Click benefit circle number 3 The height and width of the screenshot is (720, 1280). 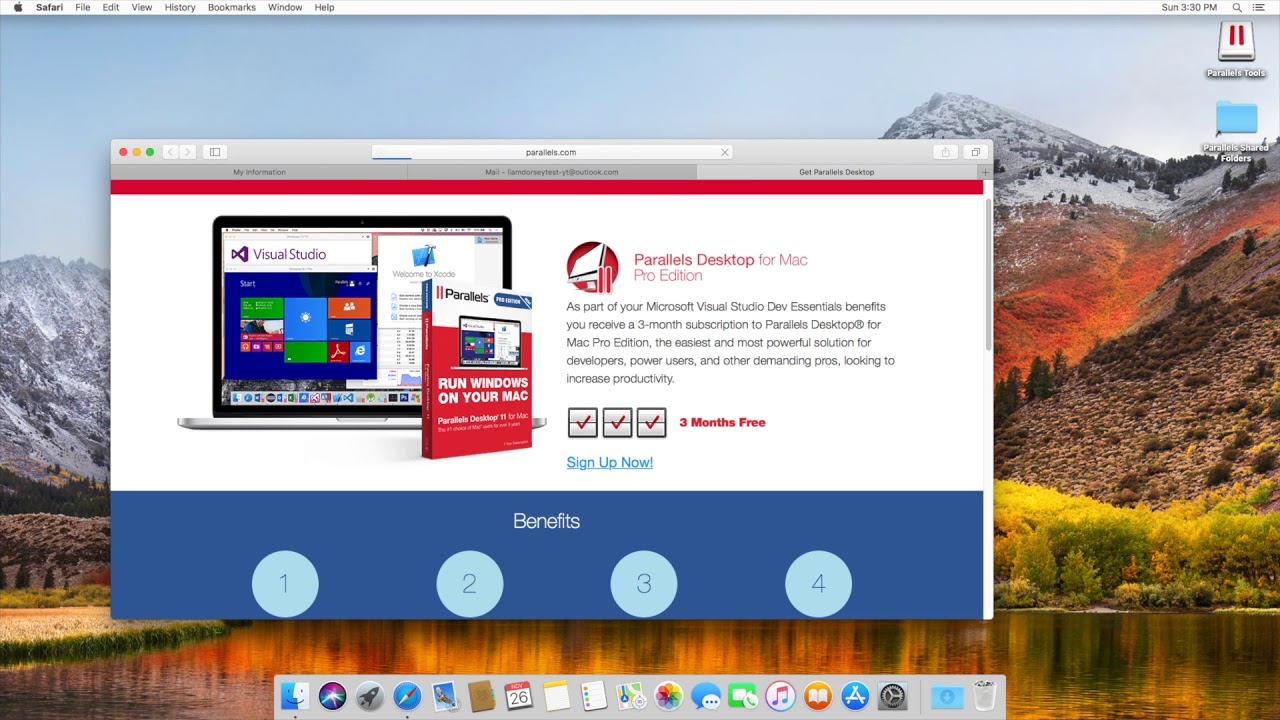644,583
